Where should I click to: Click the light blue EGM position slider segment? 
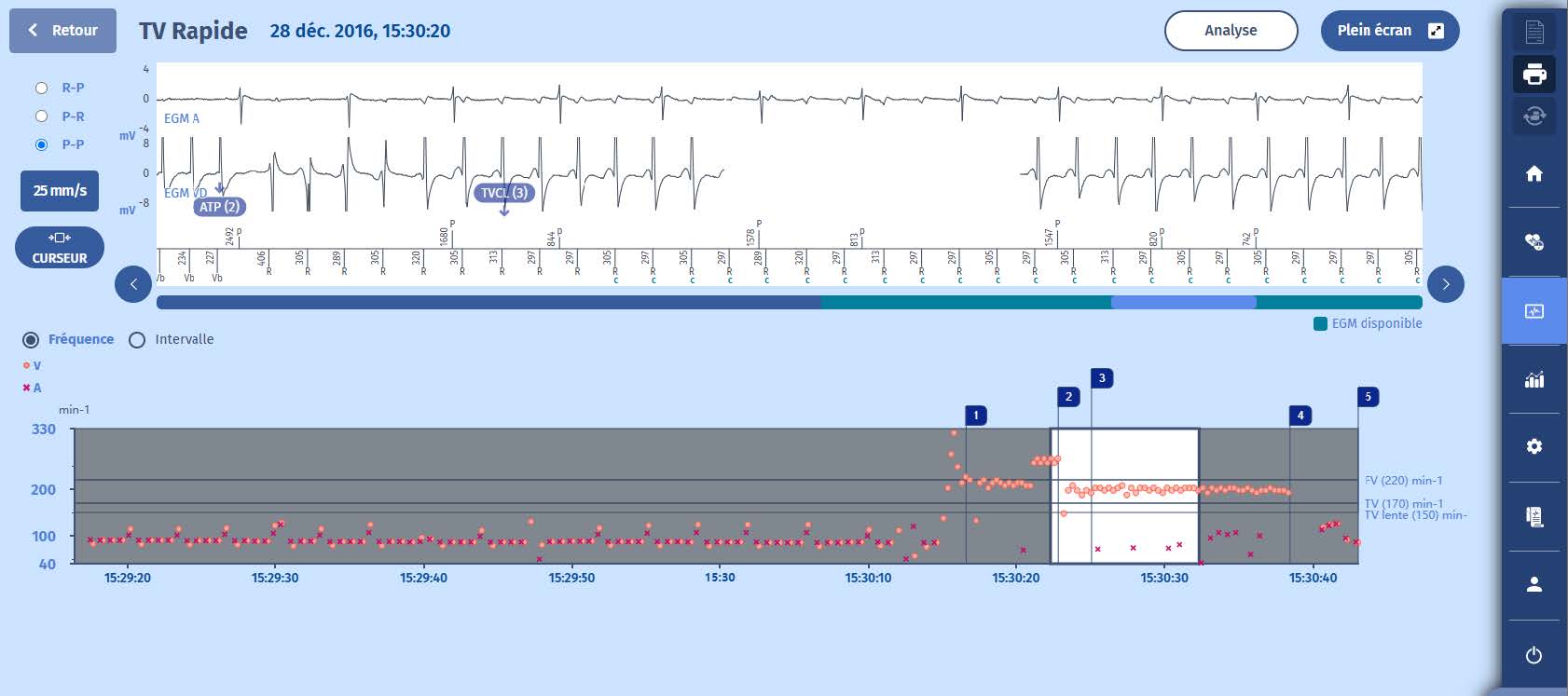(1183, 303)
